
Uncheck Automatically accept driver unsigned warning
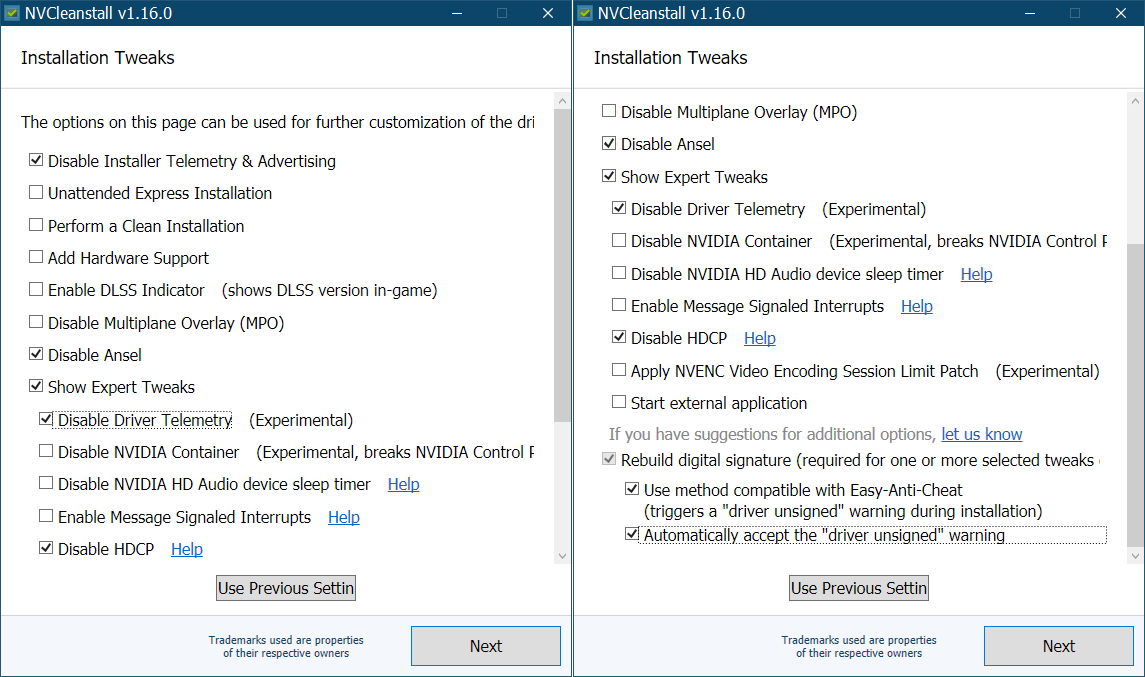632,535
